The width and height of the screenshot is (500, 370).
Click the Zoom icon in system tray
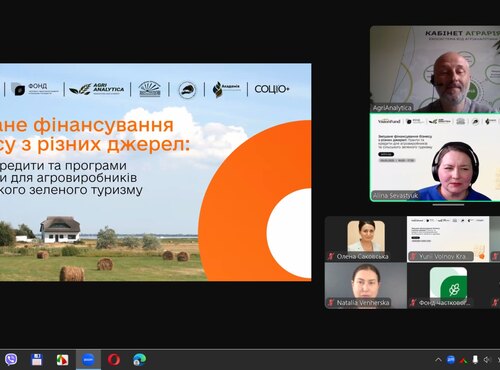[451, 360]
